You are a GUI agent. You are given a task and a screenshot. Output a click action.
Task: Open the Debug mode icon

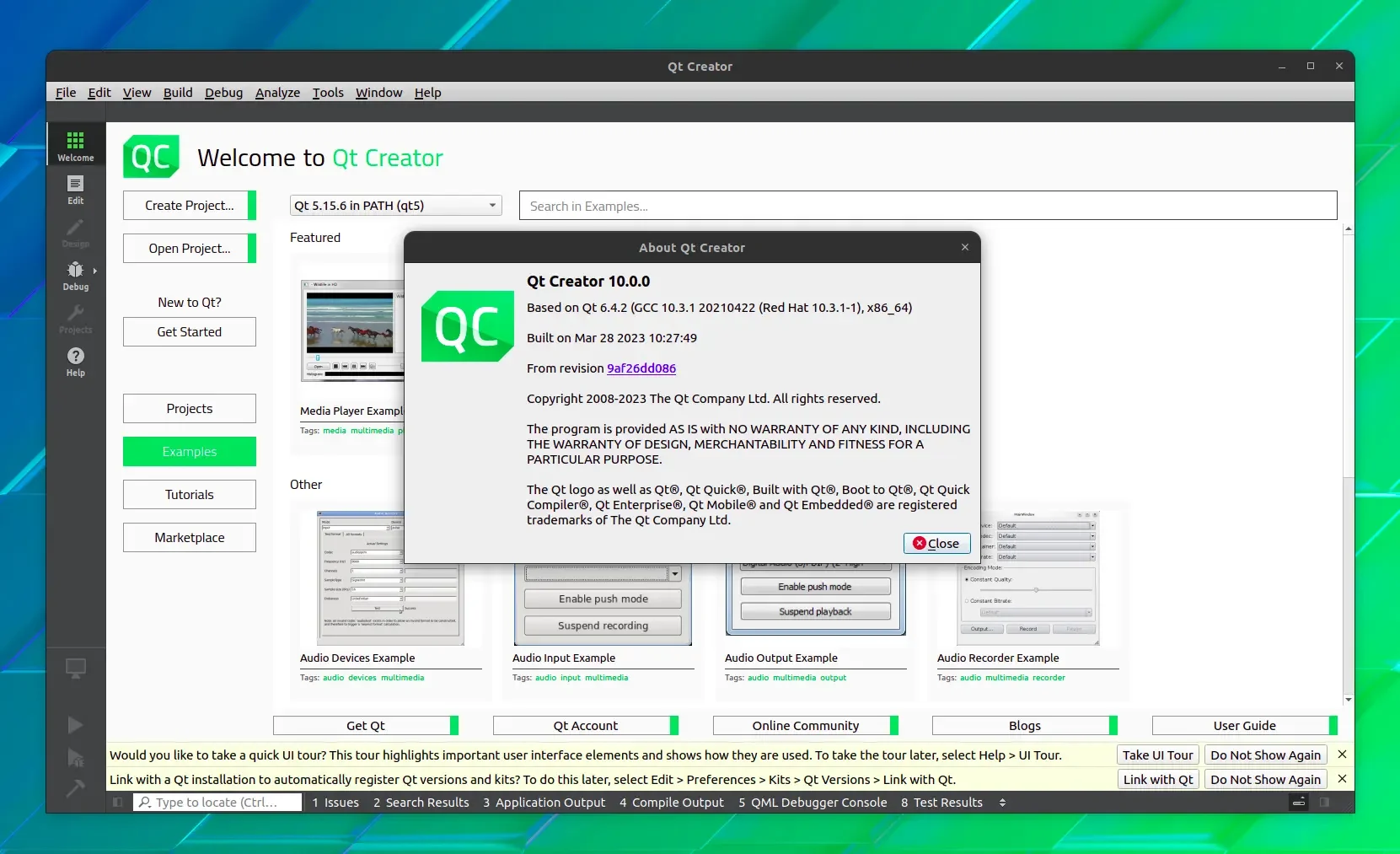point(76,276)
